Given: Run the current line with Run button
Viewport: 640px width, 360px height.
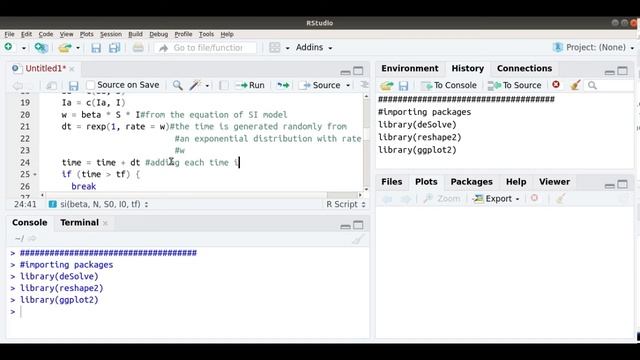Looking at the screenshot, I should point(250,85).
